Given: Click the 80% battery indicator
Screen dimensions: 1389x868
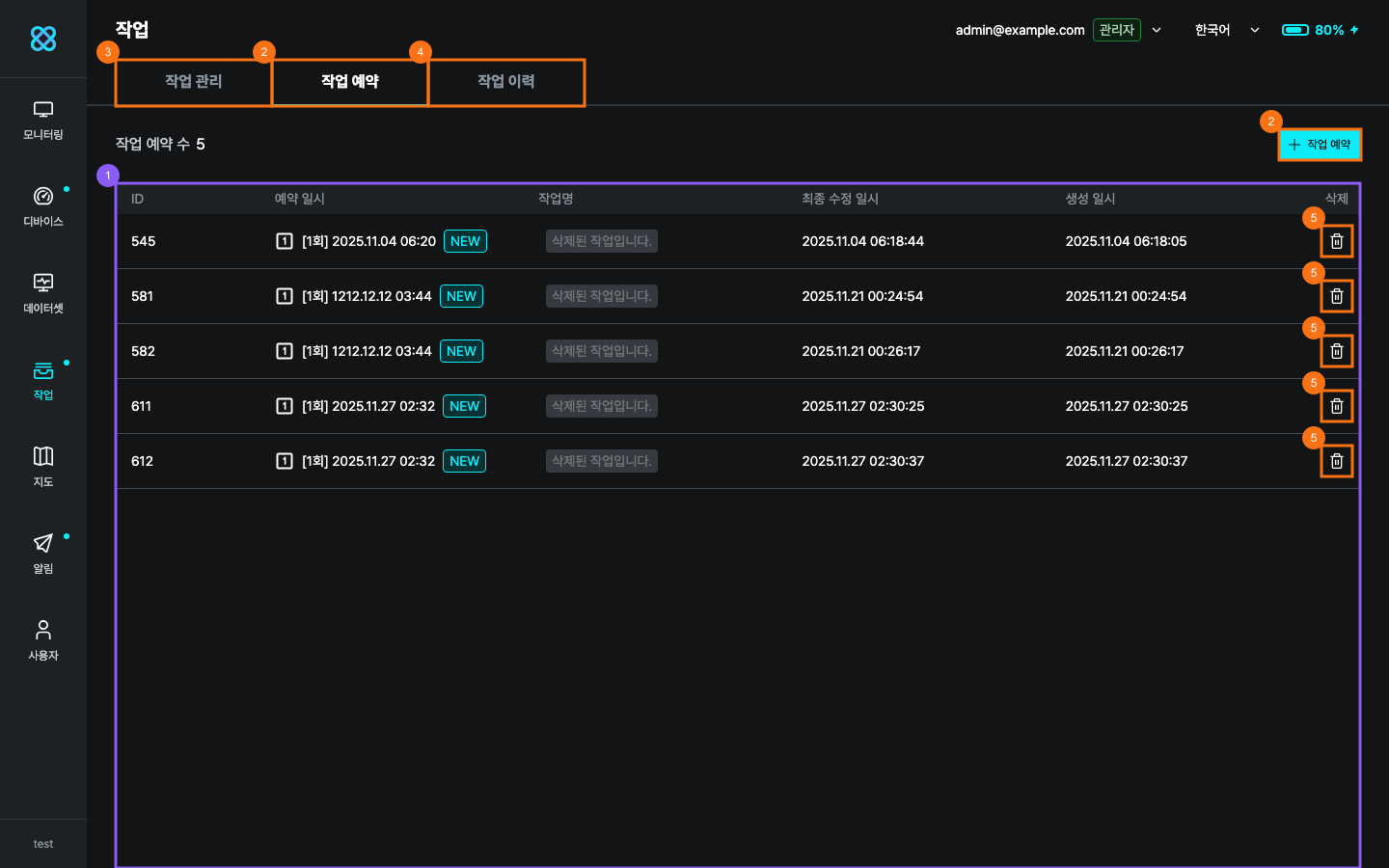Looking at the screenshot, I should coord(1320,30).
